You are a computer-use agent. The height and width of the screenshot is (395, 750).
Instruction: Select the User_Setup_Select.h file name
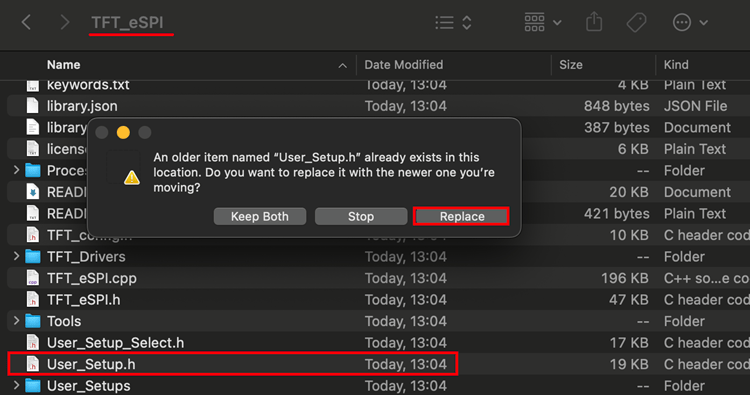(x=115, y=343)
